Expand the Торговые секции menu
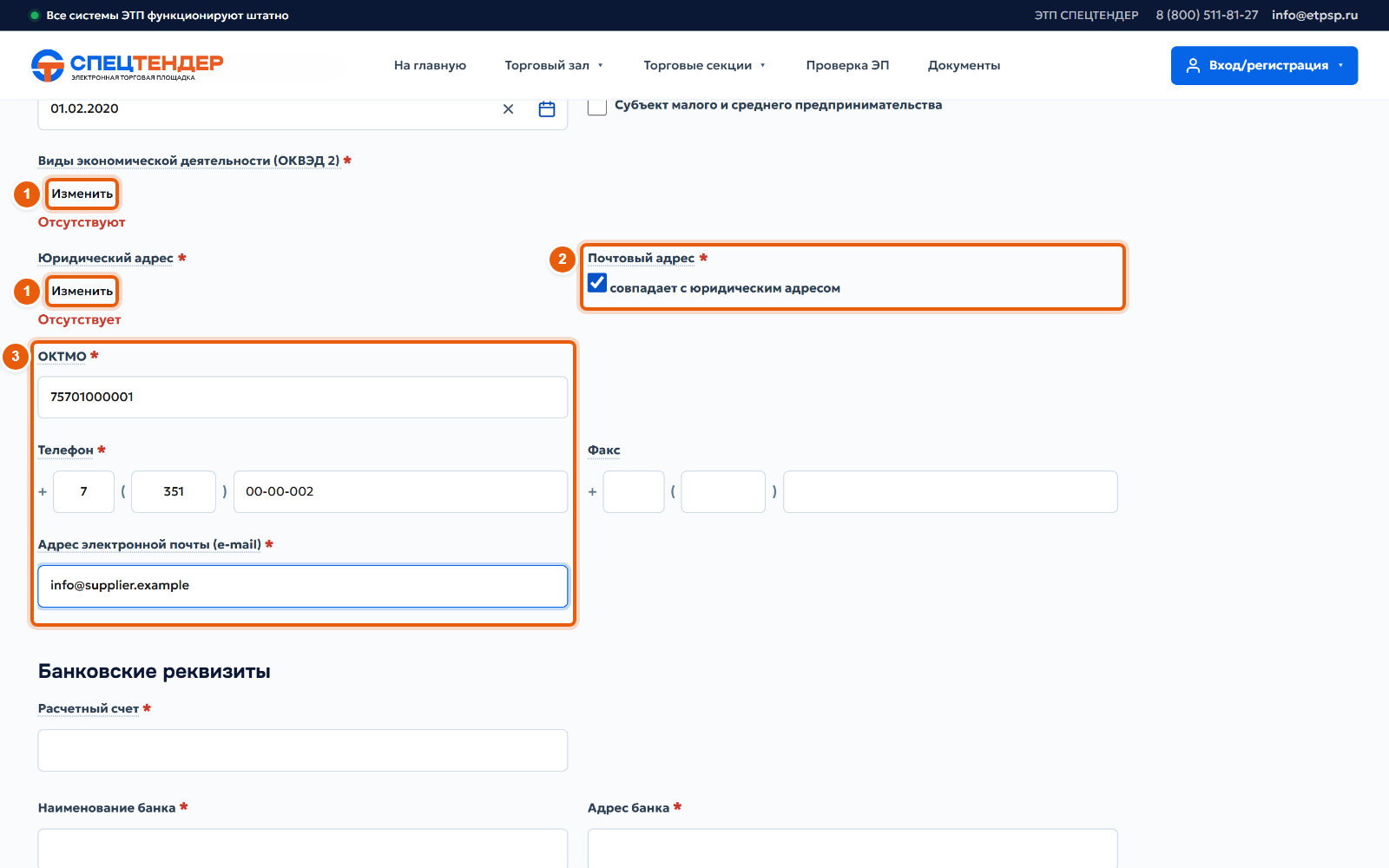The width and height of the screenshot is (1389, 868). (x=704, y=65)
